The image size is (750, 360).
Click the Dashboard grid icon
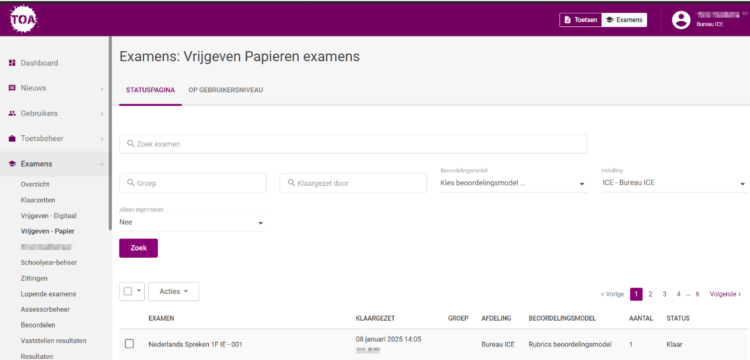12,63
